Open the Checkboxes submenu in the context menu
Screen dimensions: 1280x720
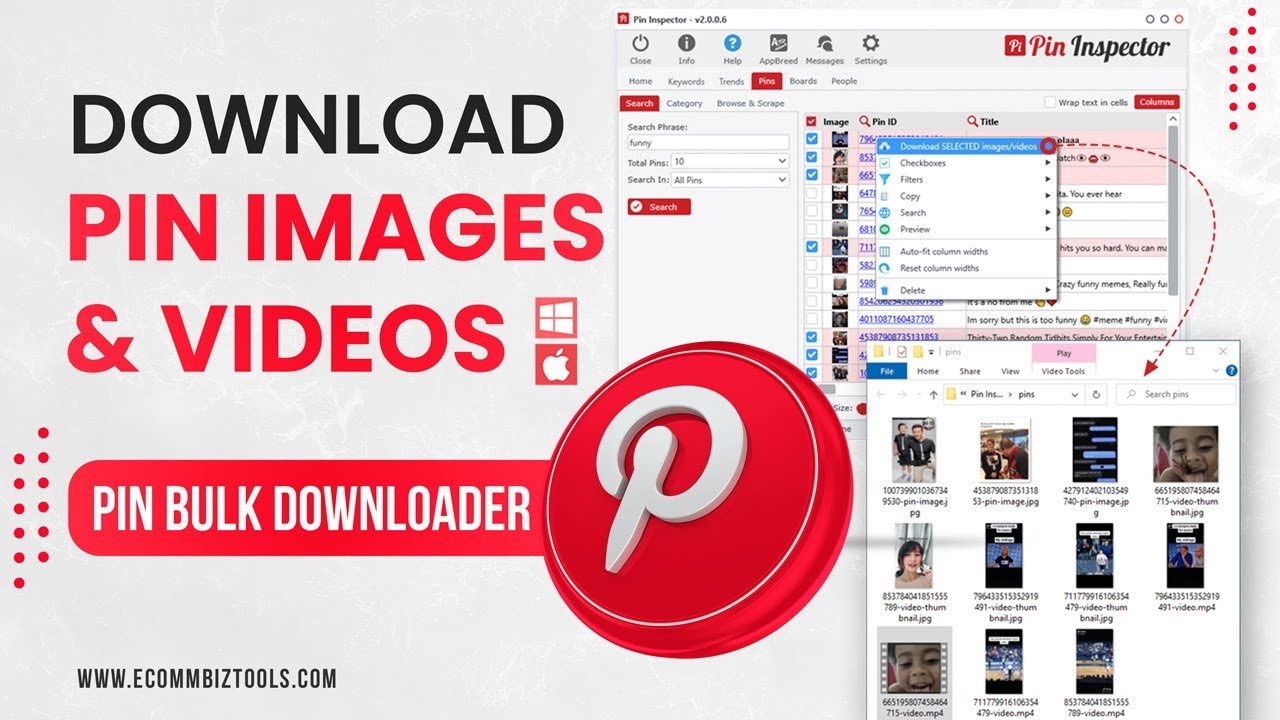pyautogui.click(x=966, y=163)
